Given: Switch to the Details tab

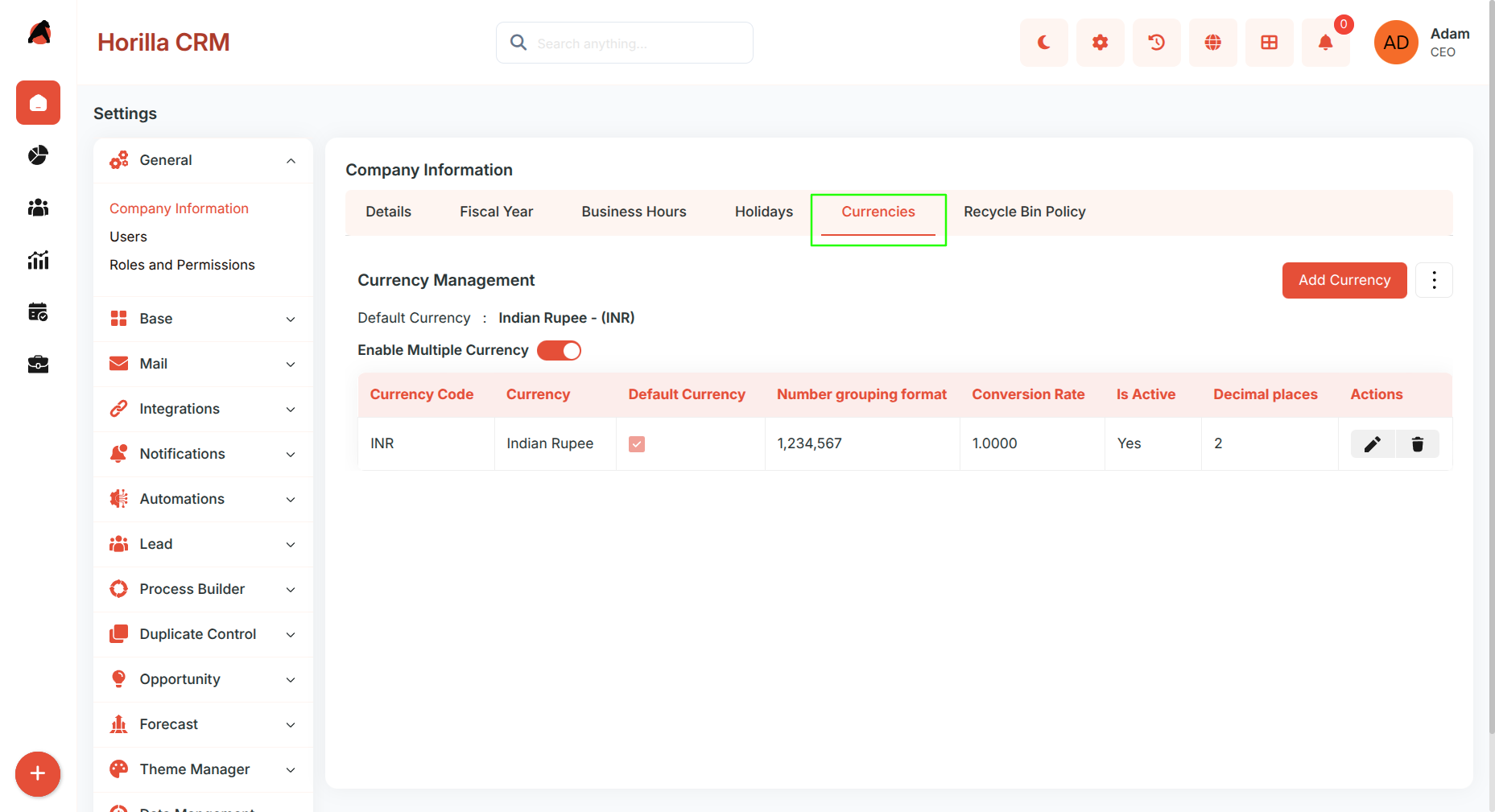Looking at the screenshot, I should pos(388,212).
